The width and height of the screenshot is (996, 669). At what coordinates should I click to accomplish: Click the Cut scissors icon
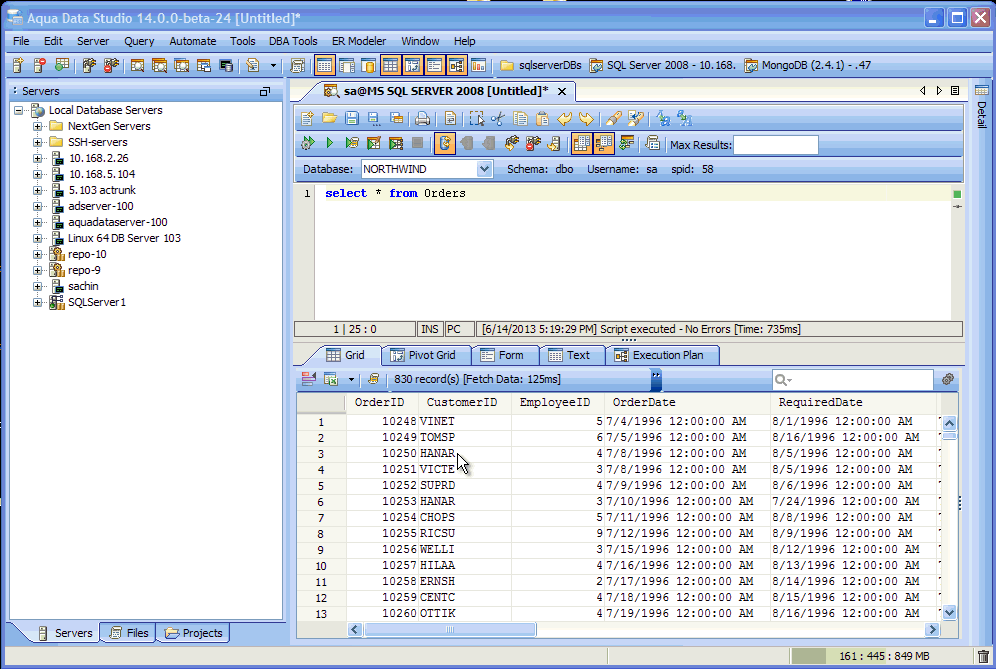pos(498,118)
